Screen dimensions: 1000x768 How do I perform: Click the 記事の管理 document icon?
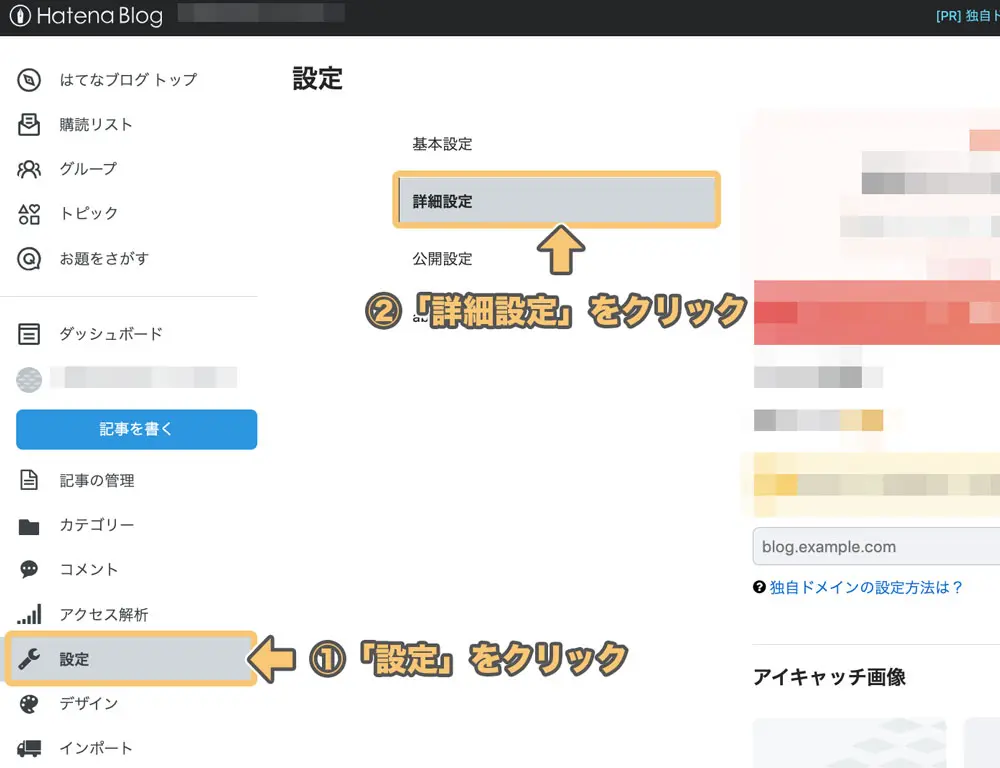(x=29, y=480)
